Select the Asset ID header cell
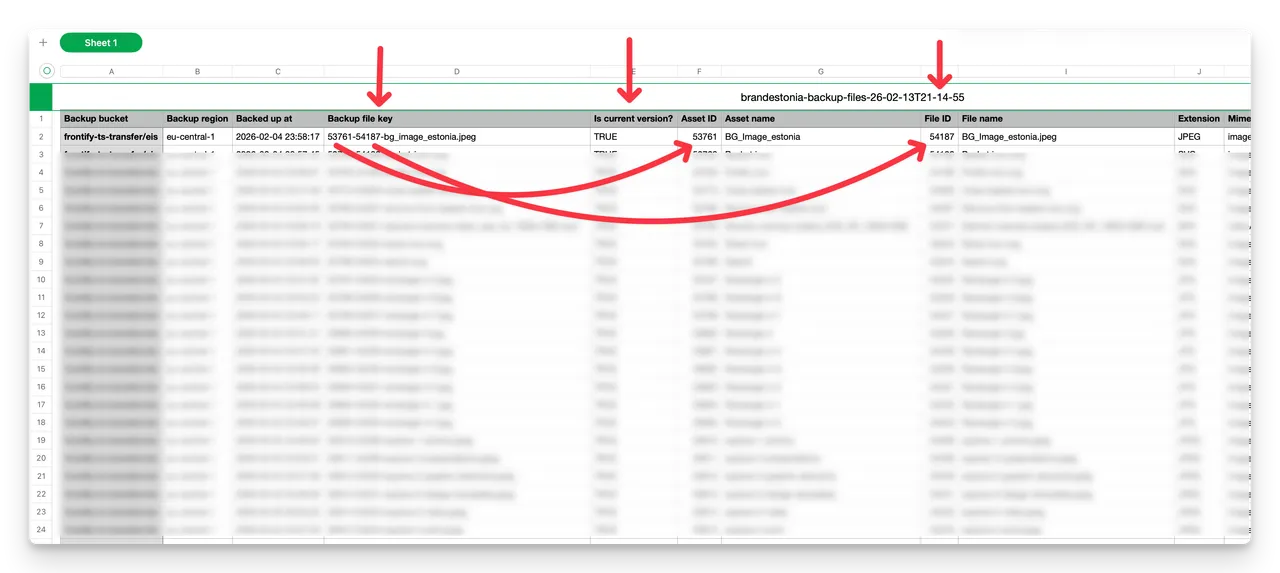Image resolution: width=1280 pixels, height=573 pixels. coord(699,119)
